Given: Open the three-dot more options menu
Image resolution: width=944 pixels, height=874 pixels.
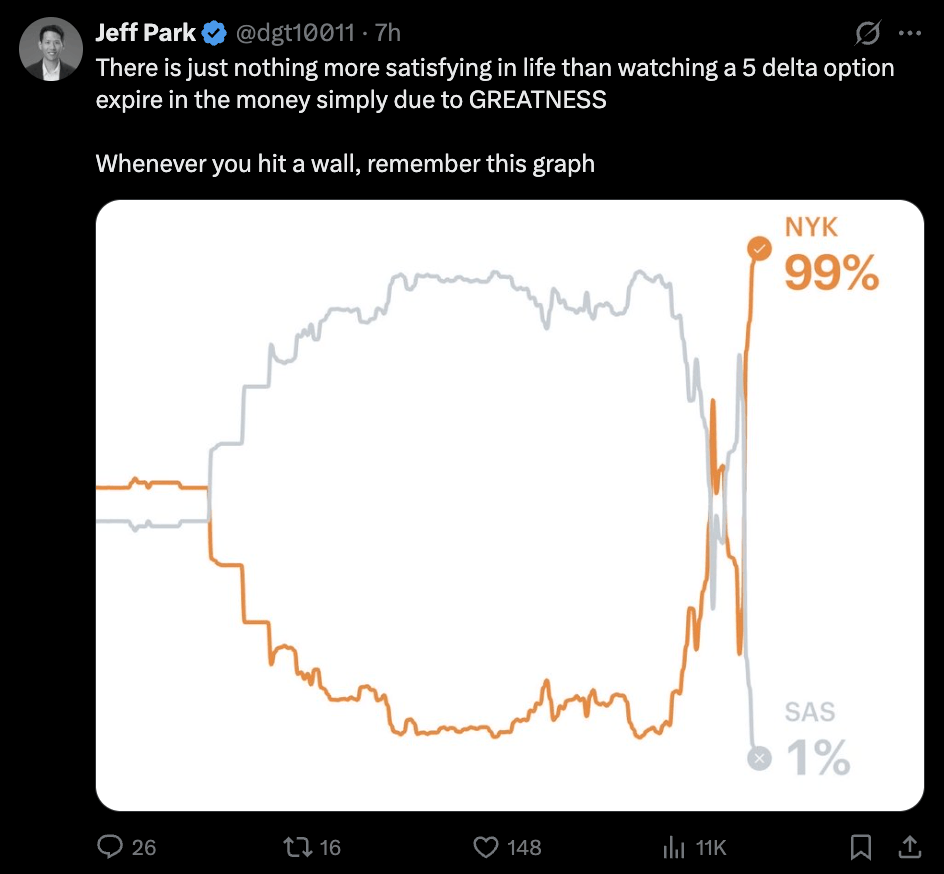Looking at the screenshot, I should 910,34.
